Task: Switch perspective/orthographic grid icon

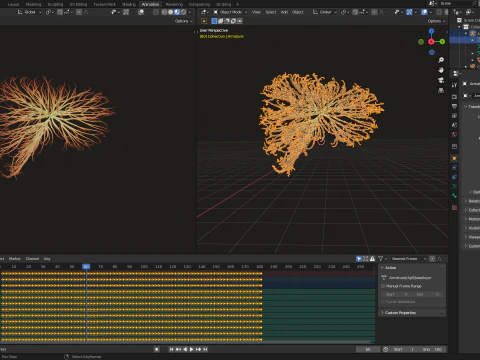Action: pyautogui.click(x=441, y=90)
